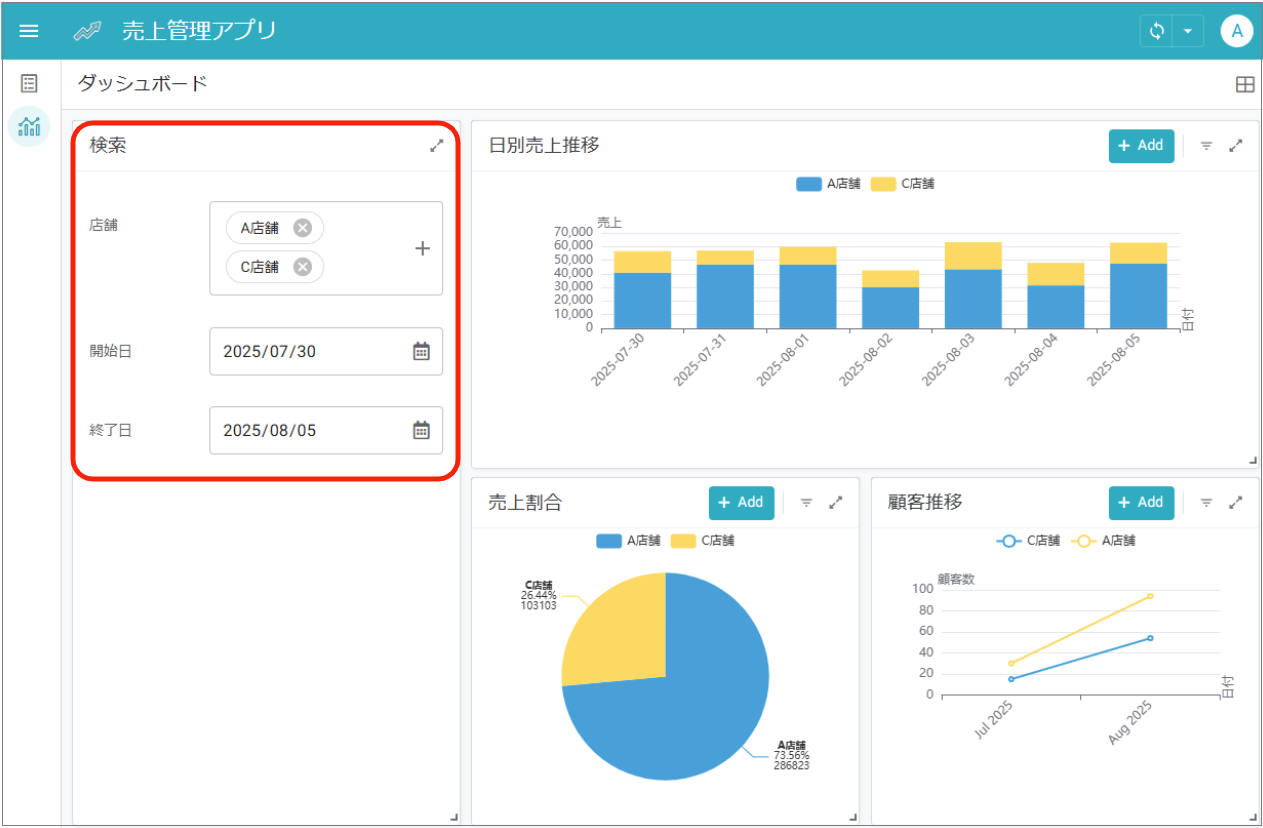The image size is (1263, 828).
Task: Click the Jul 2025 axis label
Action: coord(993,720)
